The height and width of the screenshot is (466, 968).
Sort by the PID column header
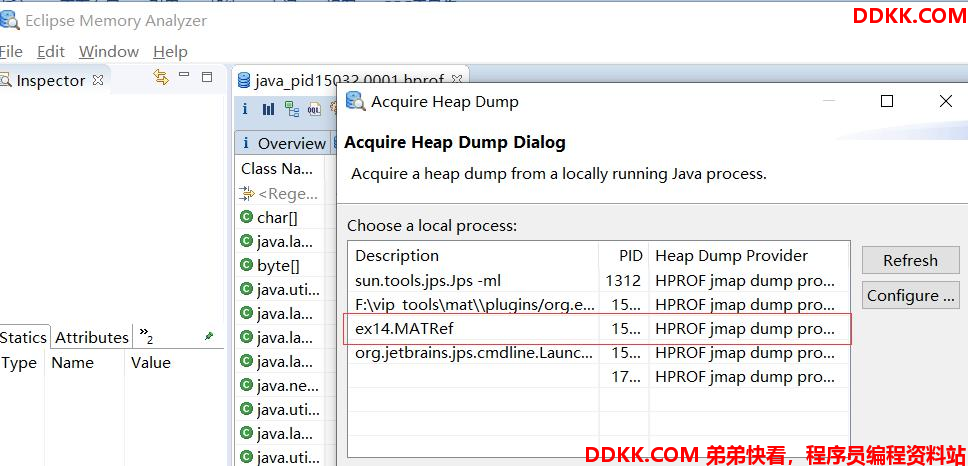click(x=624, y=256)
